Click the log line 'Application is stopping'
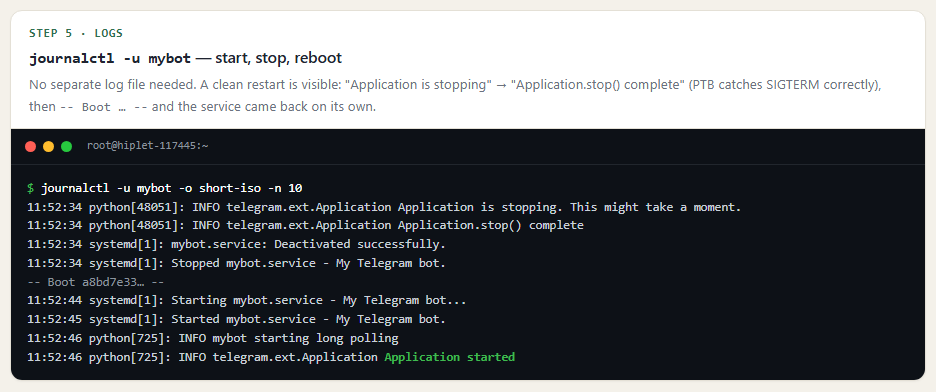The height and width of the screenshot is (392, 936). (384, 207)
